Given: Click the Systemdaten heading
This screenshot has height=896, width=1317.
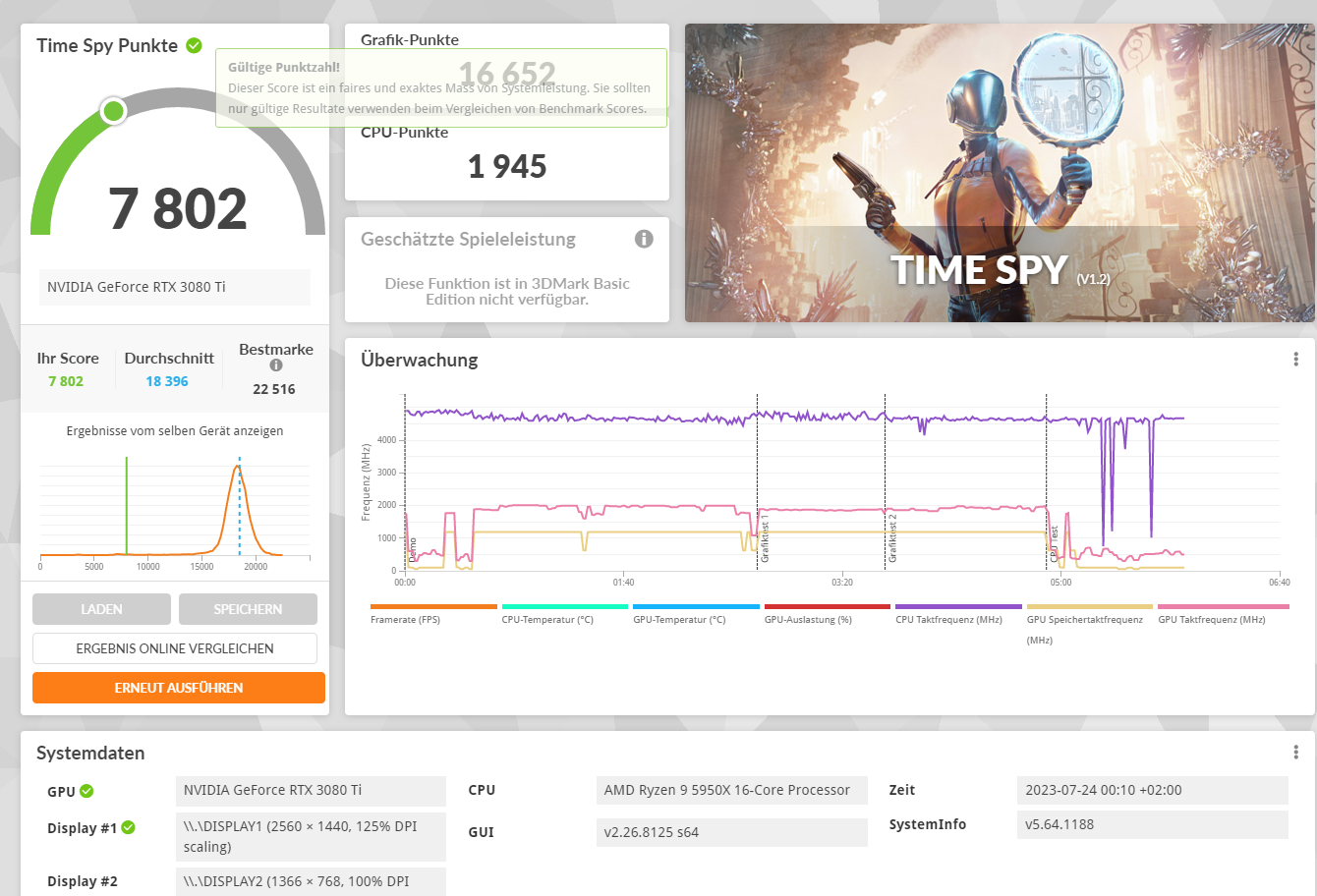Looking at the screenshot, I should 90,753.
